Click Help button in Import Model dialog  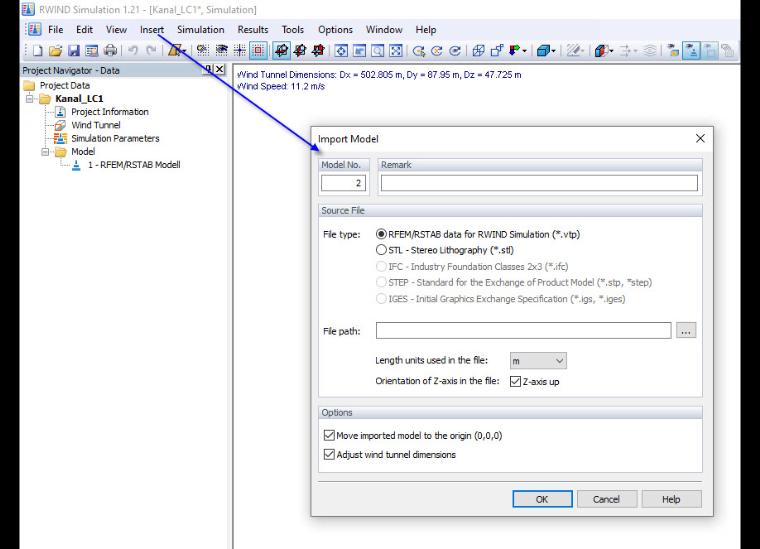click(671, 499)
